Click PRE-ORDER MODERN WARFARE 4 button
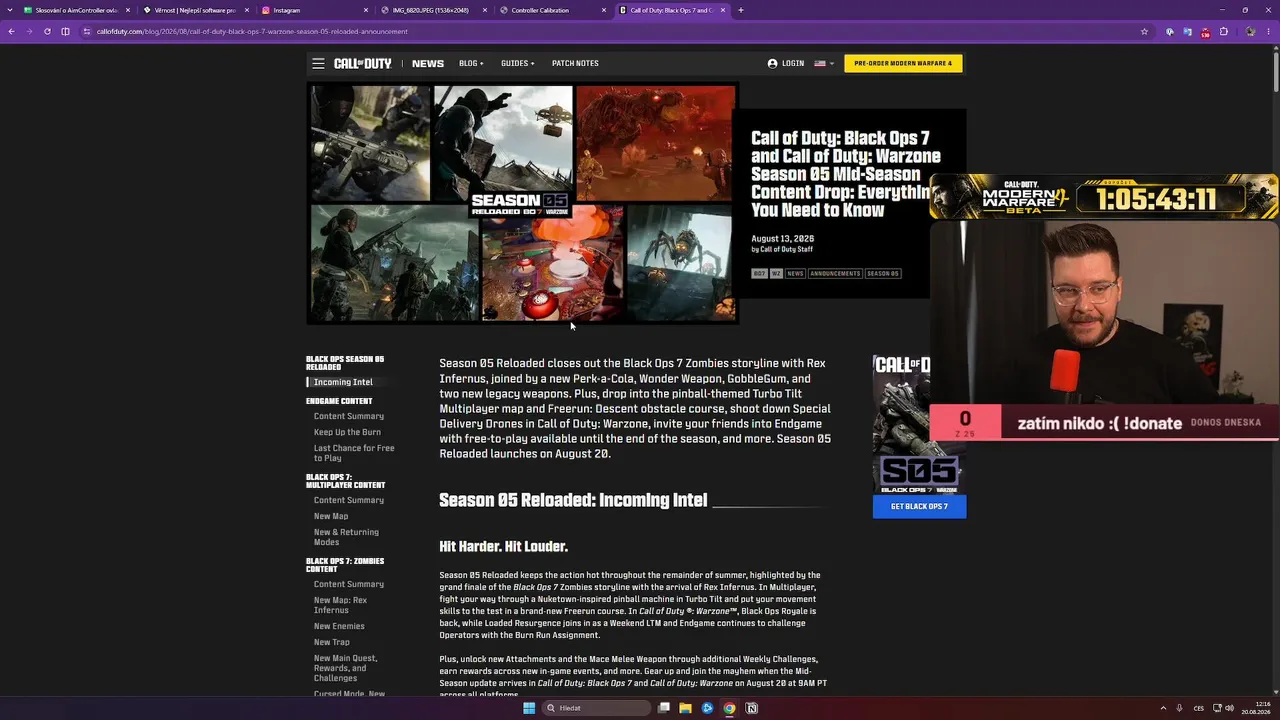Image resolution: width=1280 pixels, height=720 pixels. tap(903, 63)
